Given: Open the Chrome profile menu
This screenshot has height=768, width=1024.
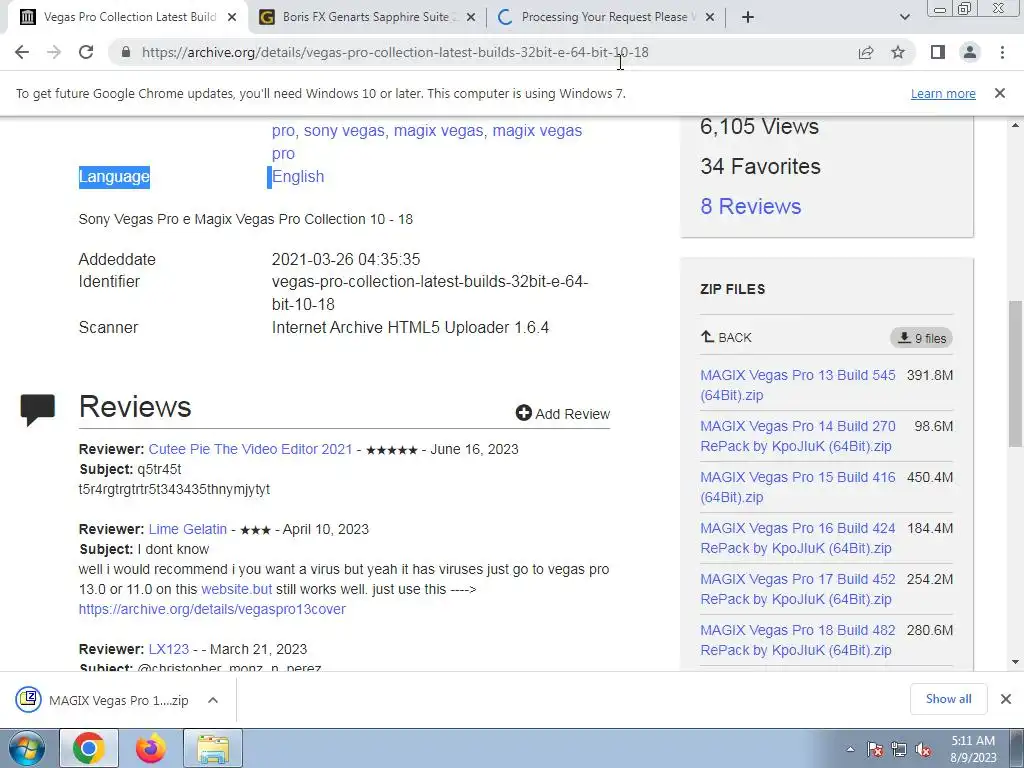Looking at the screenshot, I should pos(970,52).
